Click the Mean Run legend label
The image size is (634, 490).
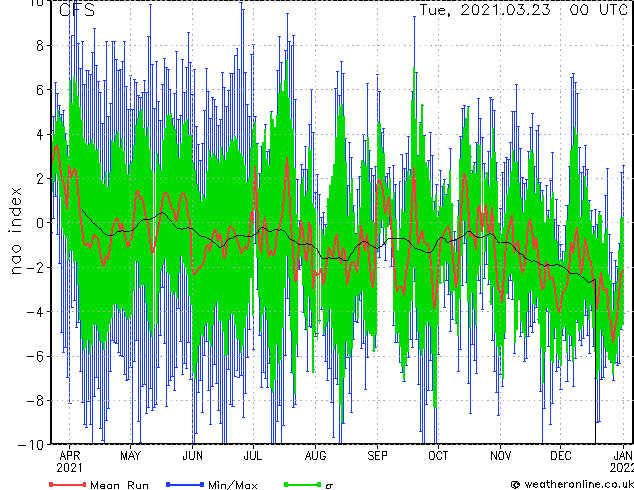(x=119, y=484)
